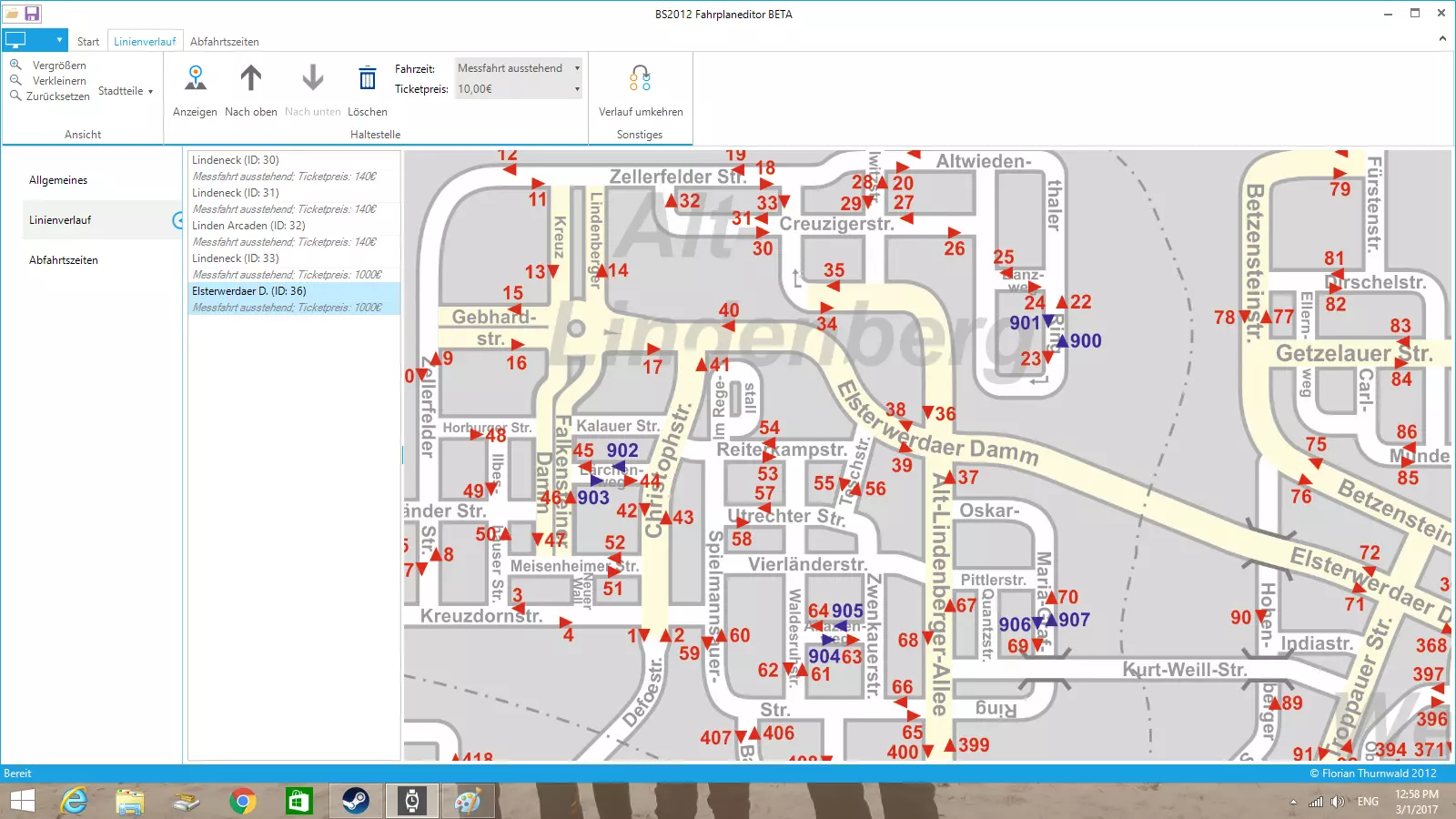Select stop Linden Arcaden (ID: 32)

coord(294,234)
